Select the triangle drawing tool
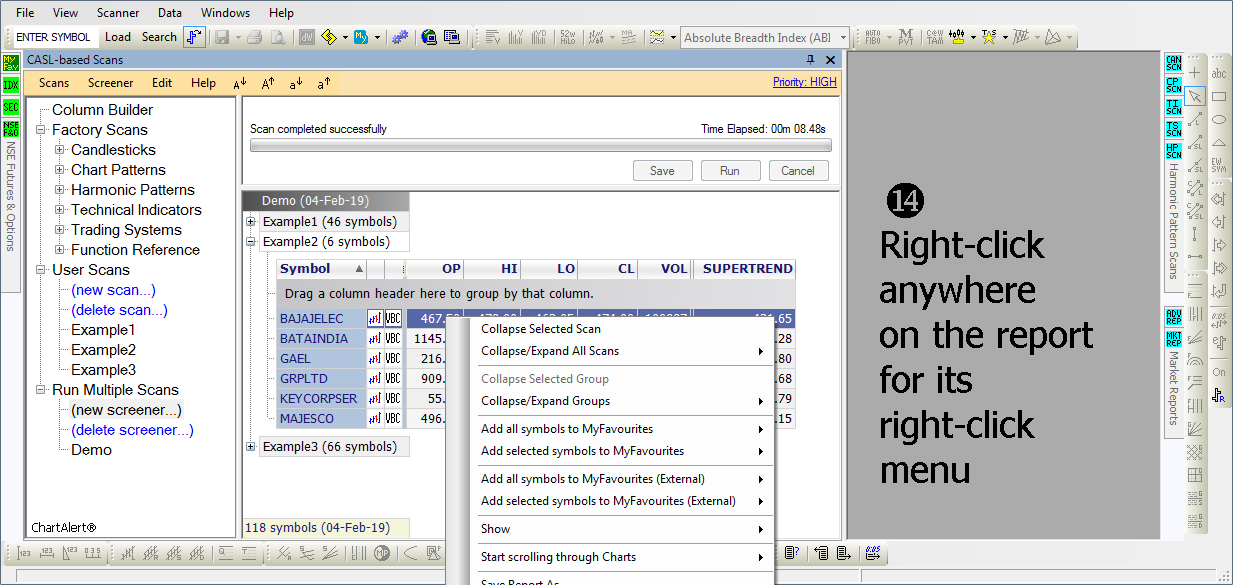1233x585 pixels. point(1219,141)
